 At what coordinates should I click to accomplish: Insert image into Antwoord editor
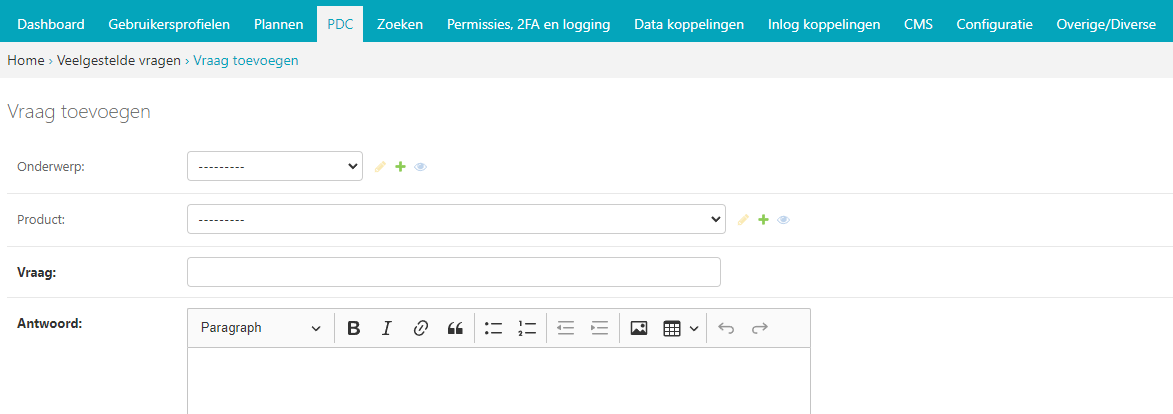click(x=639, y=328)
